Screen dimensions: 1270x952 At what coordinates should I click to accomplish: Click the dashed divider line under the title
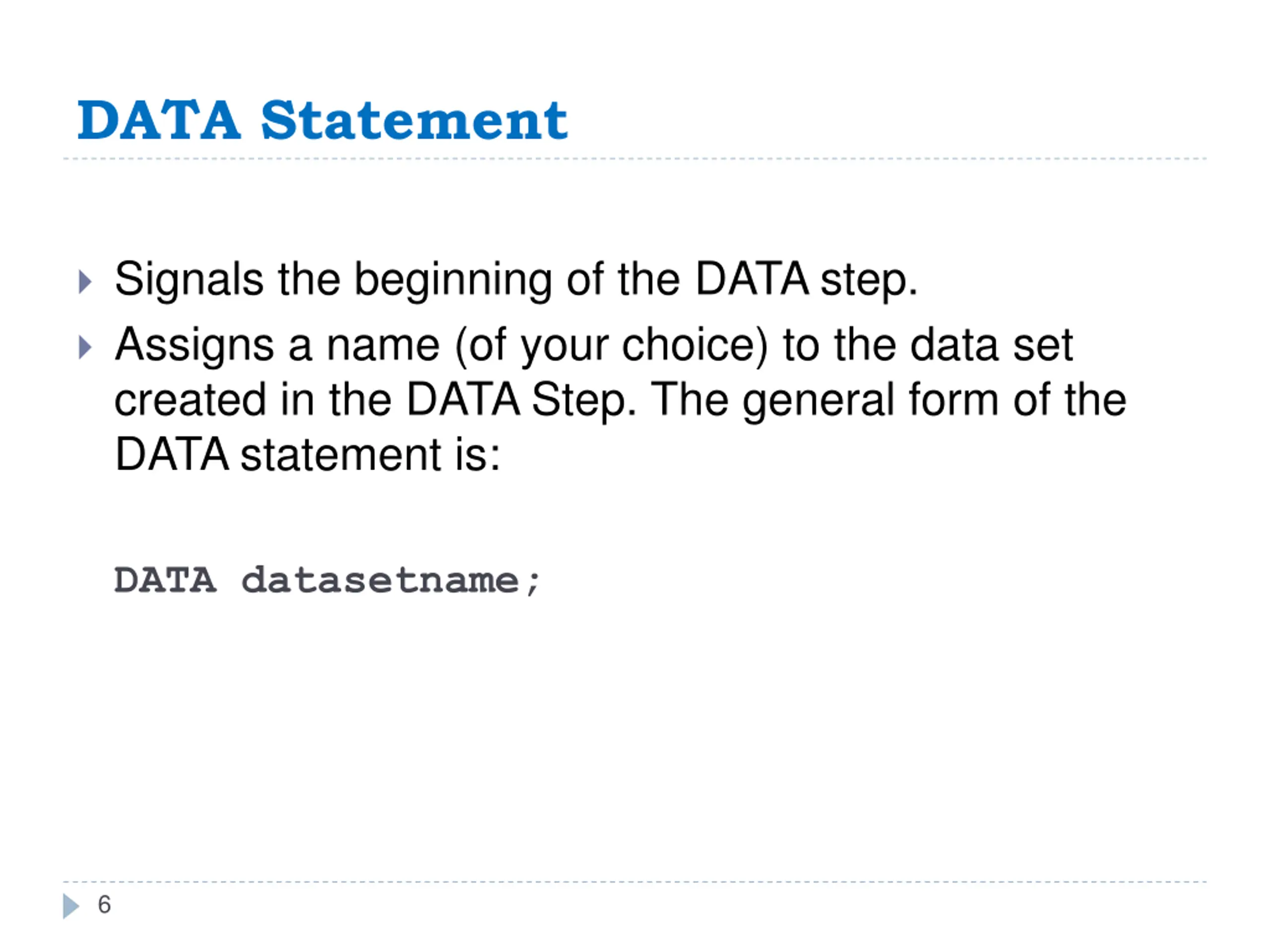pos(635,159)
